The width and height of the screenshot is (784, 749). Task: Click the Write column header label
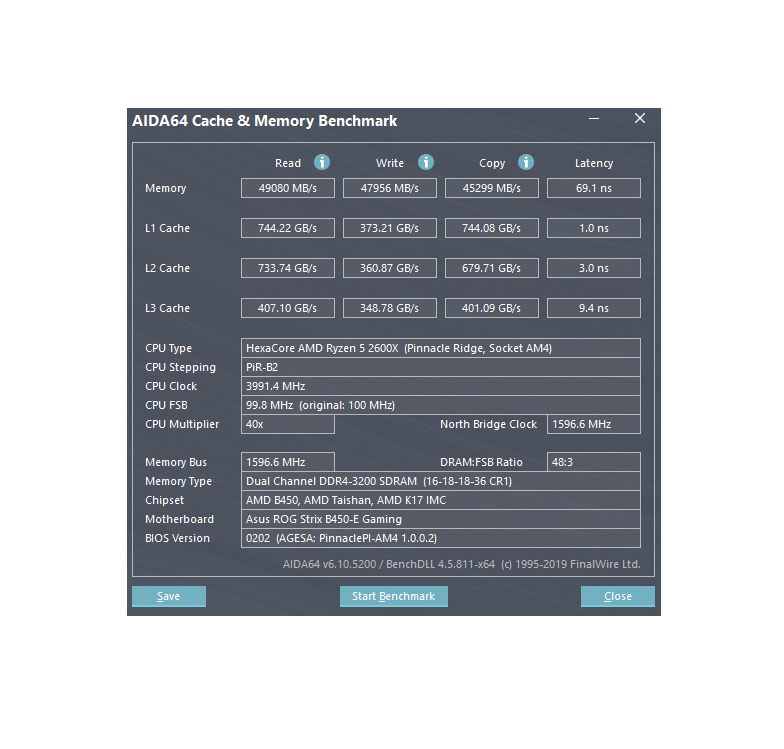(390, 163)
